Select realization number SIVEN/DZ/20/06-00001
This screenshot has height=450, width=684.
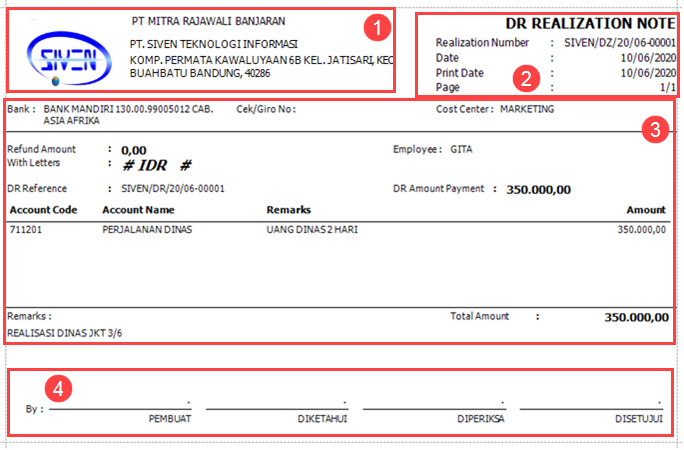tap(619, 42)
